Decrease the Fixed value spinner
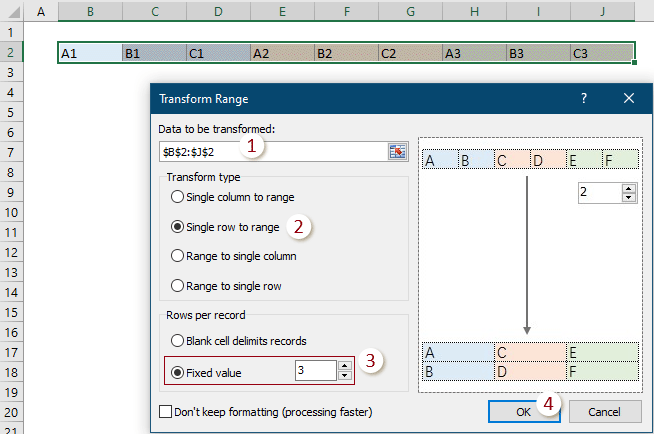The width and height of the screenshot is (654, 434). 345,375
